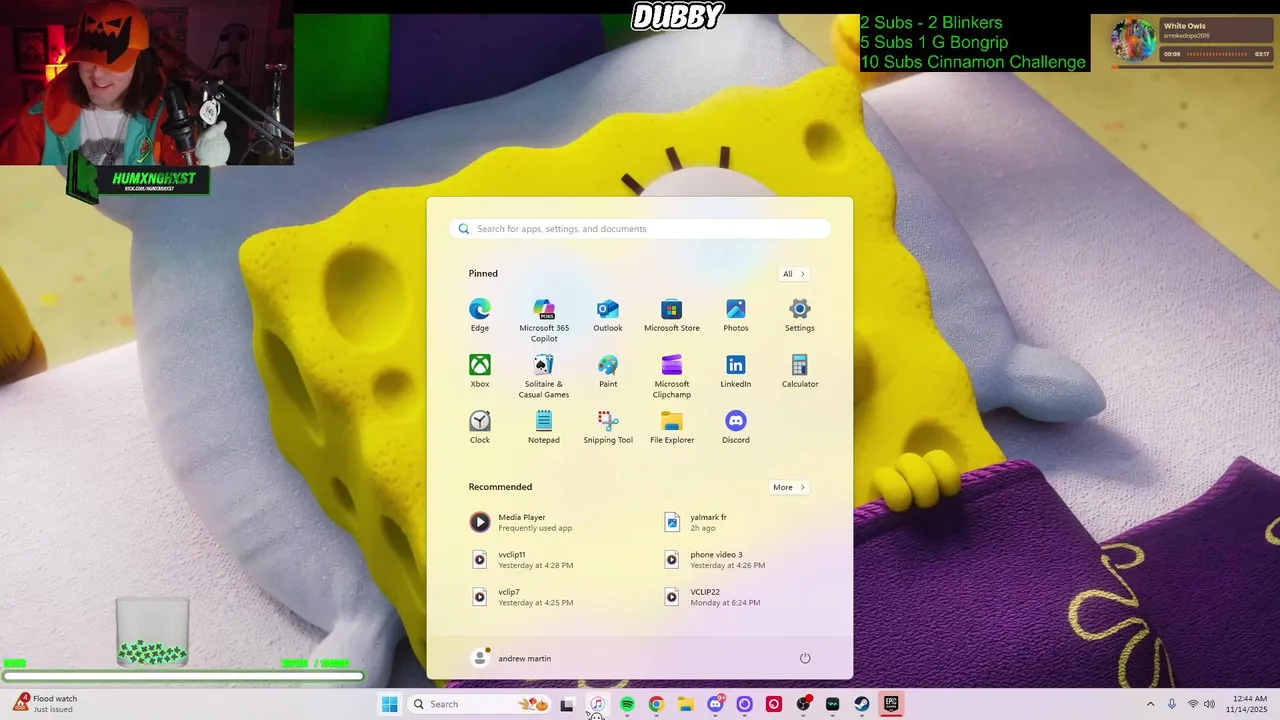Open the Outlook pinned app

(x=608, y=315)
